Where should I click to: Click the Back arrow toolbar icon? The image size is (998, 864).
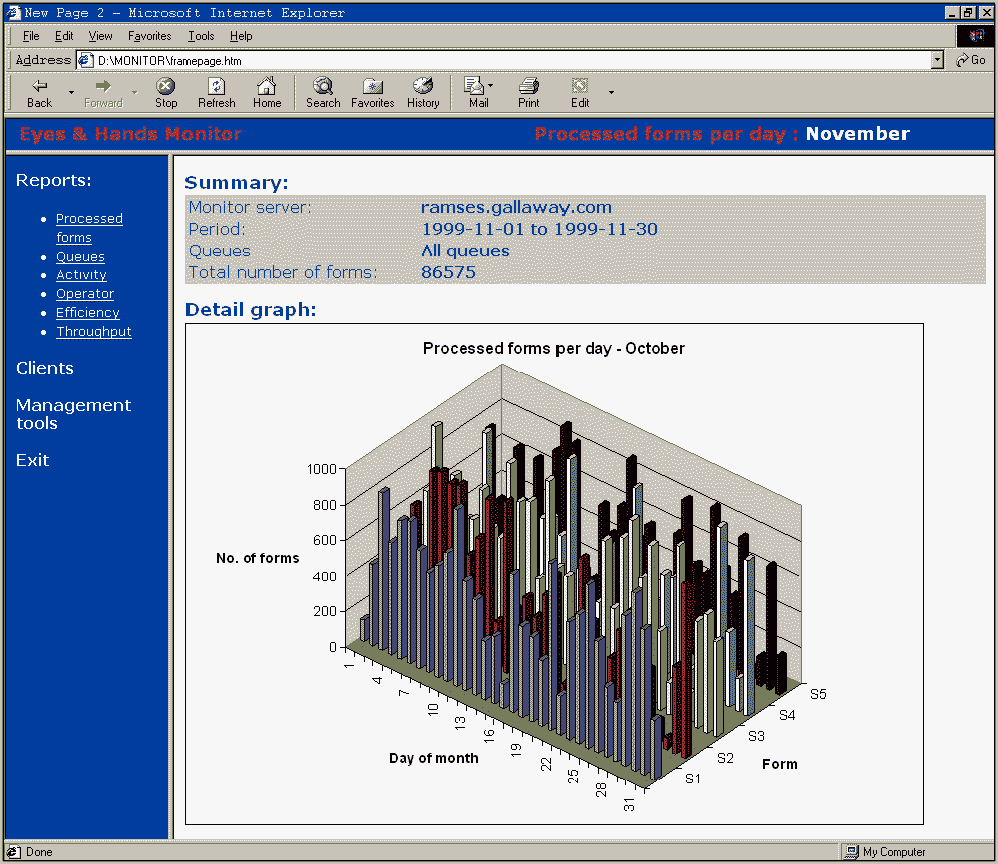pos(40,87)
